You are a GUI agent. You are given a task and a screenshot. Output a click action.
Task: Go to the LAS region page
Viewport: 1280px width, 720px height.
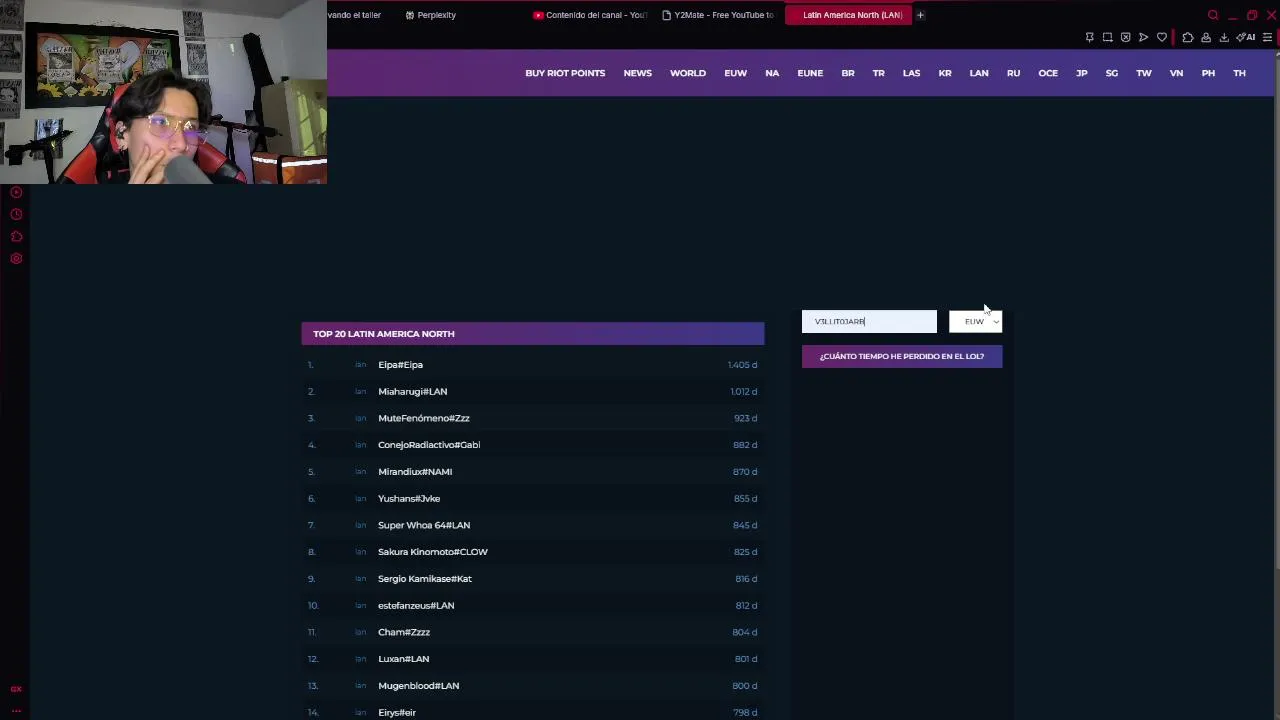click(911, 73)
